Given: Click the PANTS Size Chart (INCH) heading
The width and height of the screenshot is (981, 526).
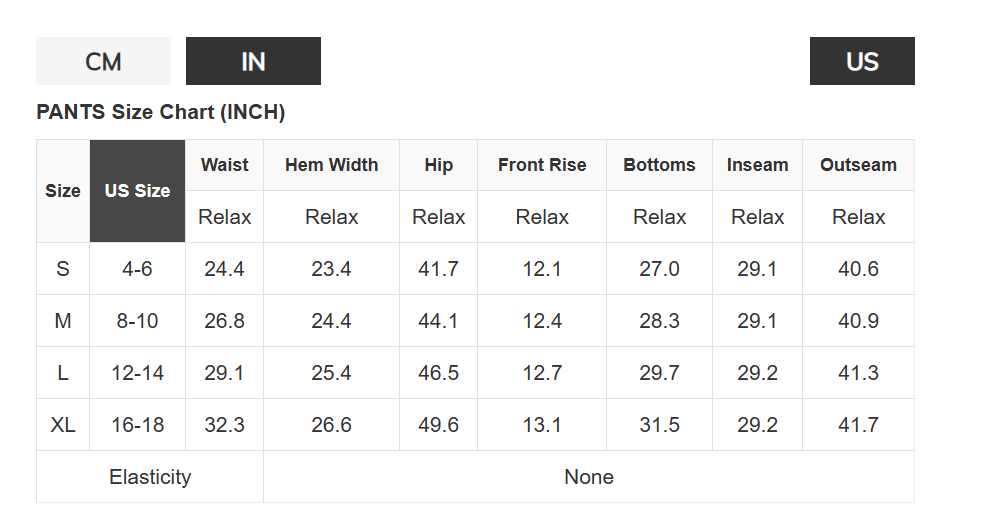Looking at the screenshot, I should (x=160, y=112).
